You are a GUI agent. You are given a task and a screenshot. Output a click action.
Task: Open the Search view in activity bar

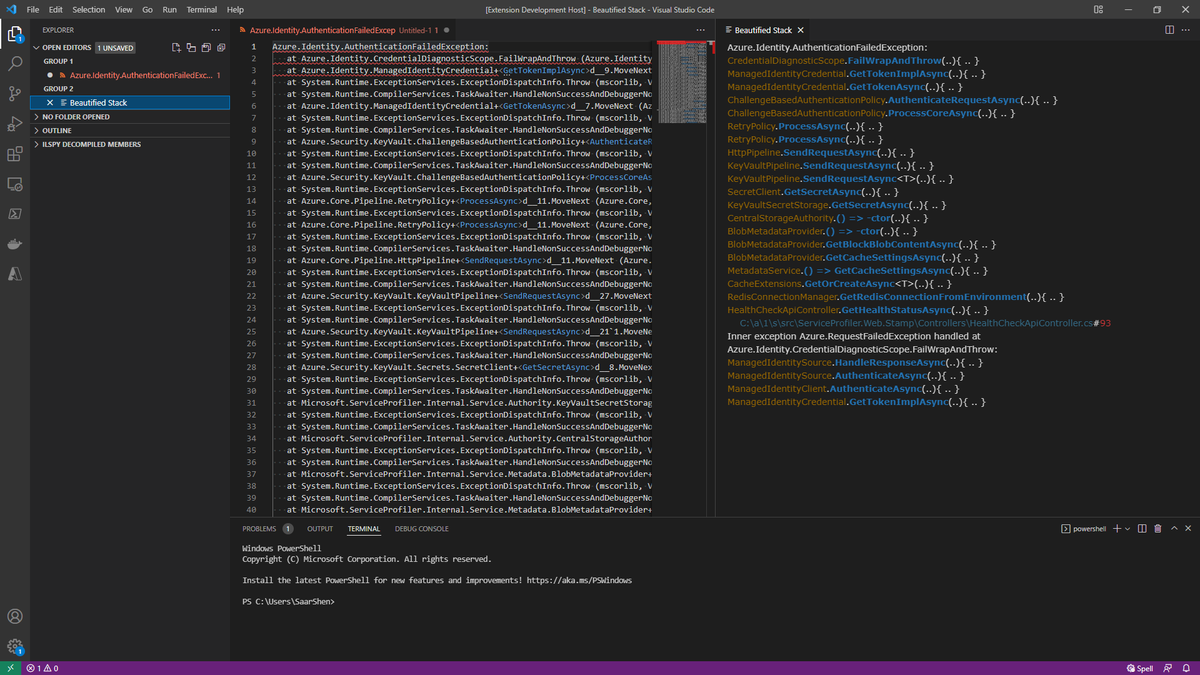(x=15, y=63)
